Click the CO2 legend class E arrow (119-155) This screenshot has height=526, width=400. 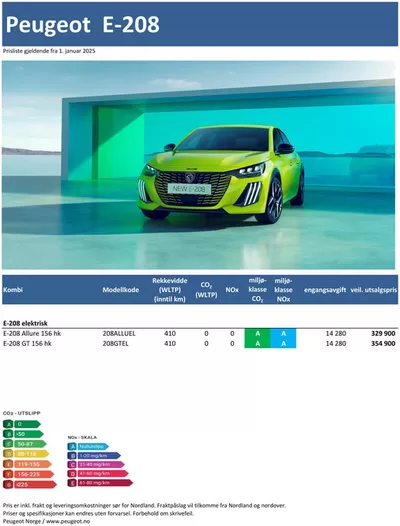[x=28, y=464]
